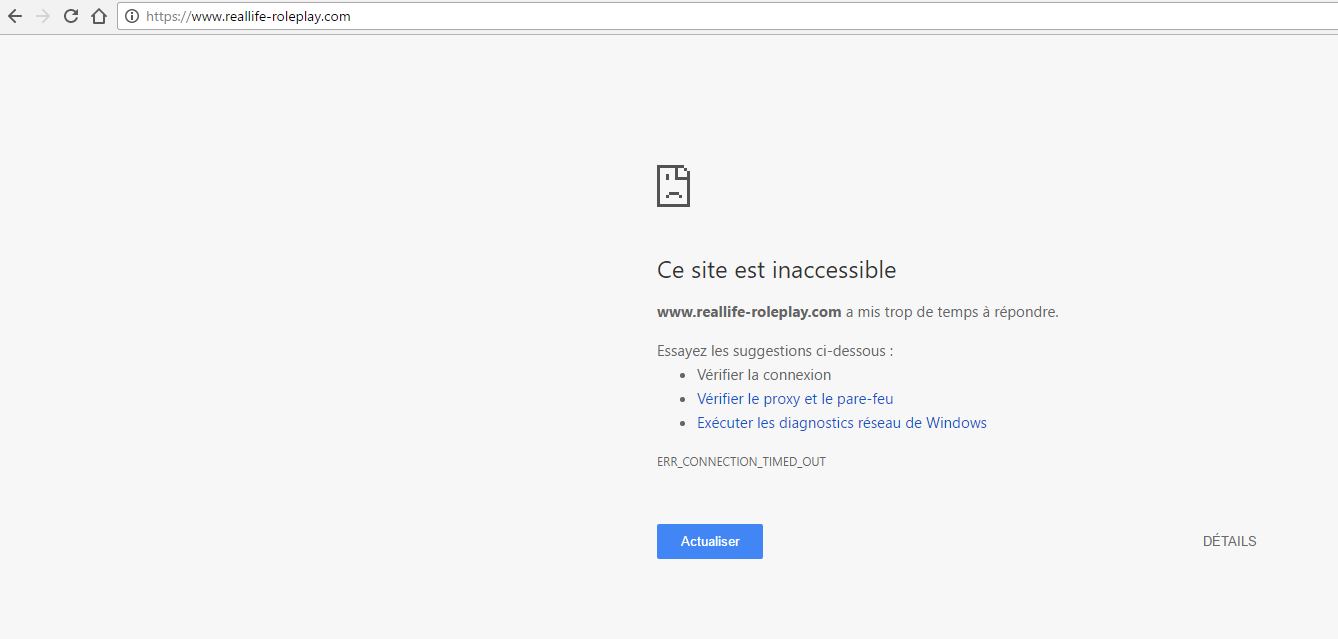
Task: Open the 'Vérifier le proxy et le pare-feu' link
Action: coord(795,398)
